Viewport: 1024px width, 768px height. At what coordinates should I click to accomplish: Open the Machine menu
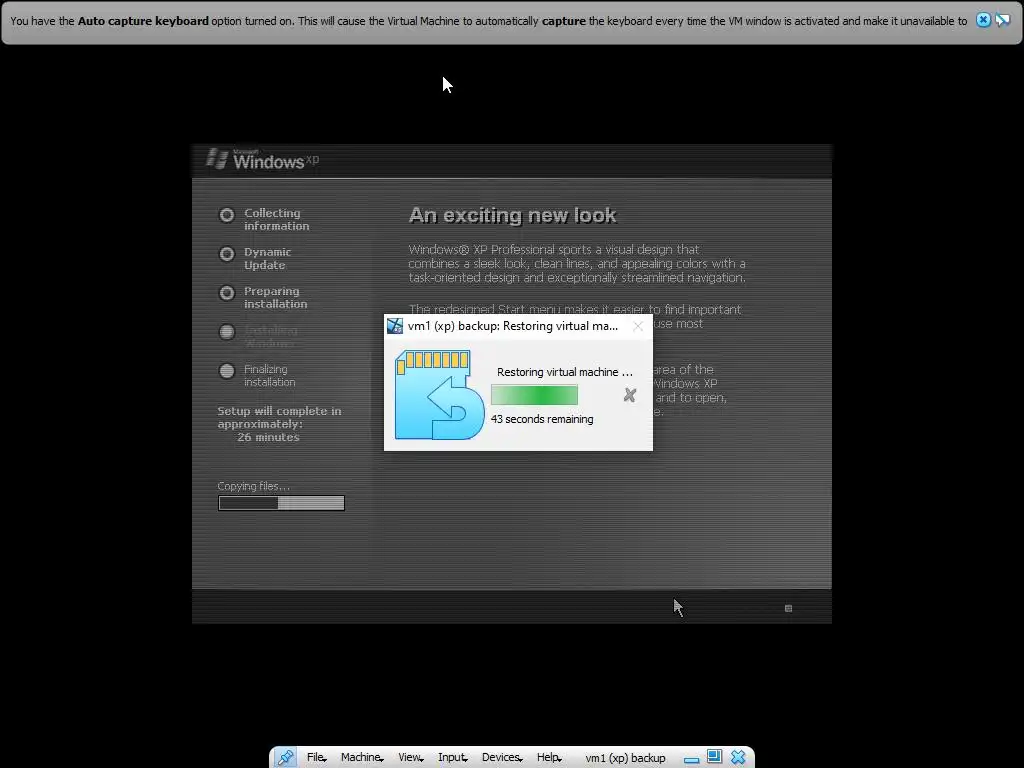(x=362, y=758)
